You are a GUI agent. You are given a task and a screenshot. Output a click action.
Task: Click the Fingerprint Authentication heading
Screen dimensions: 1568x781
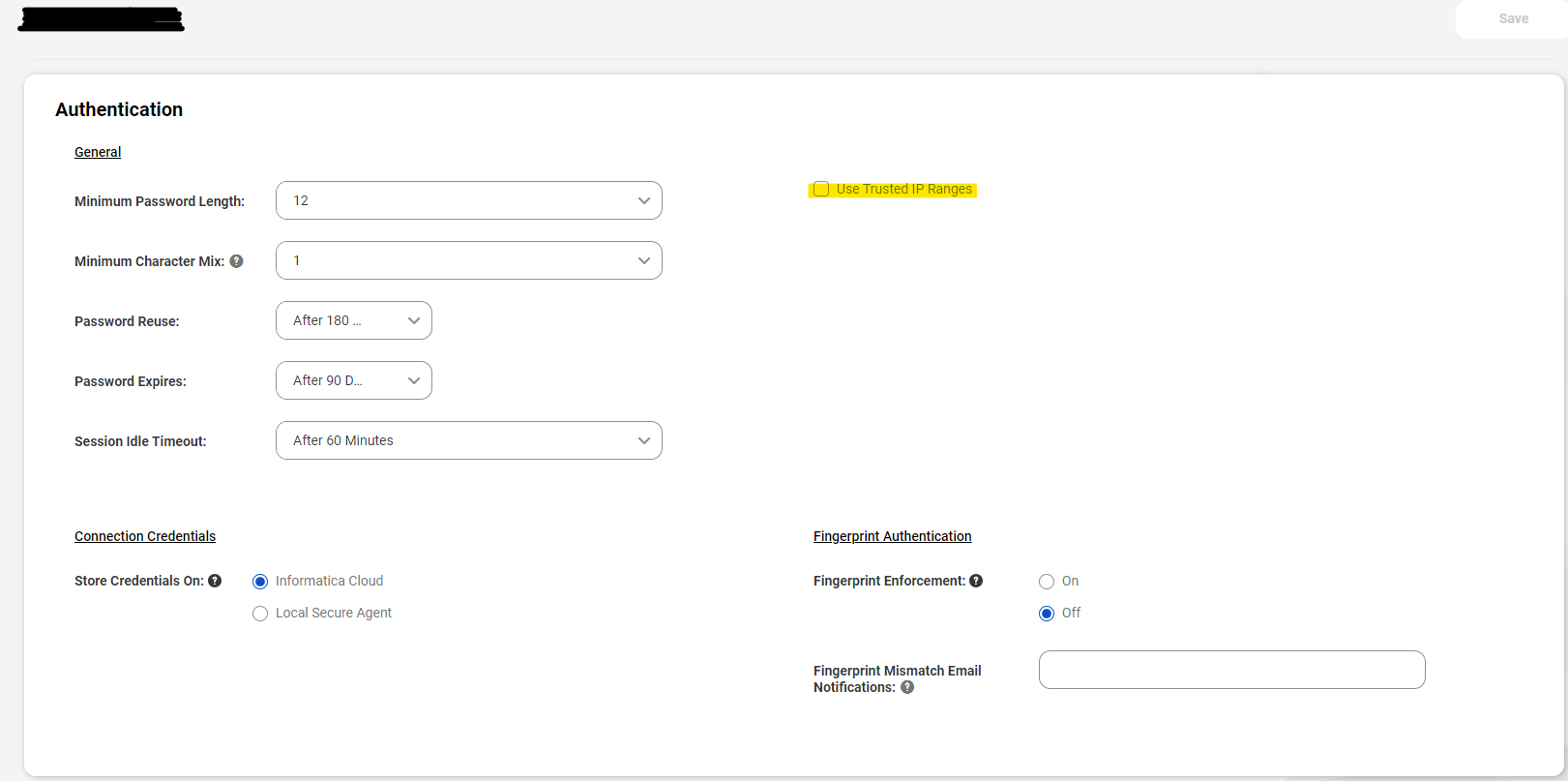tap(893, 536)
